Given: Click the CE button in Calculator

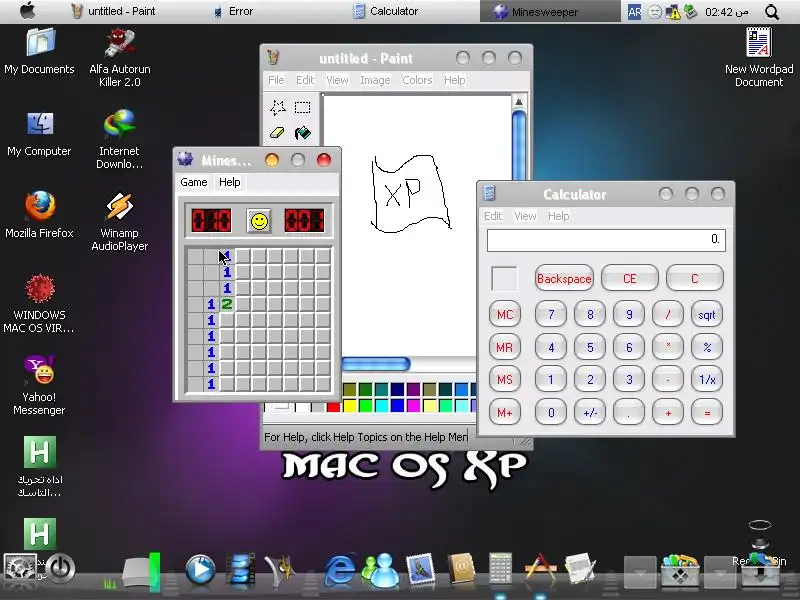Looking at the screenshot, I should coord(630,279).
